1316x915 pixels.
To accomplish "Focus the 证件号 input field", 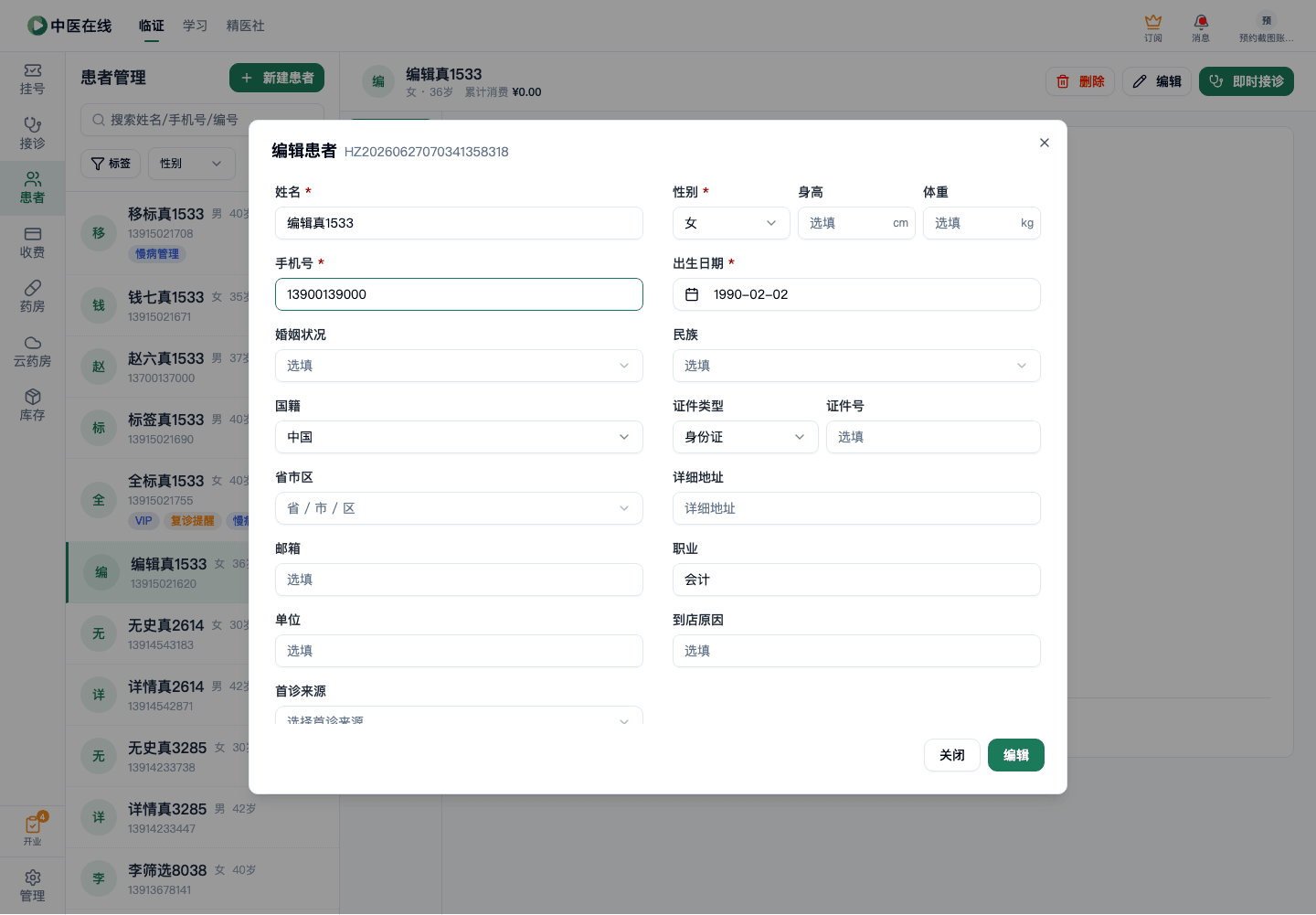I will [933, 437].
